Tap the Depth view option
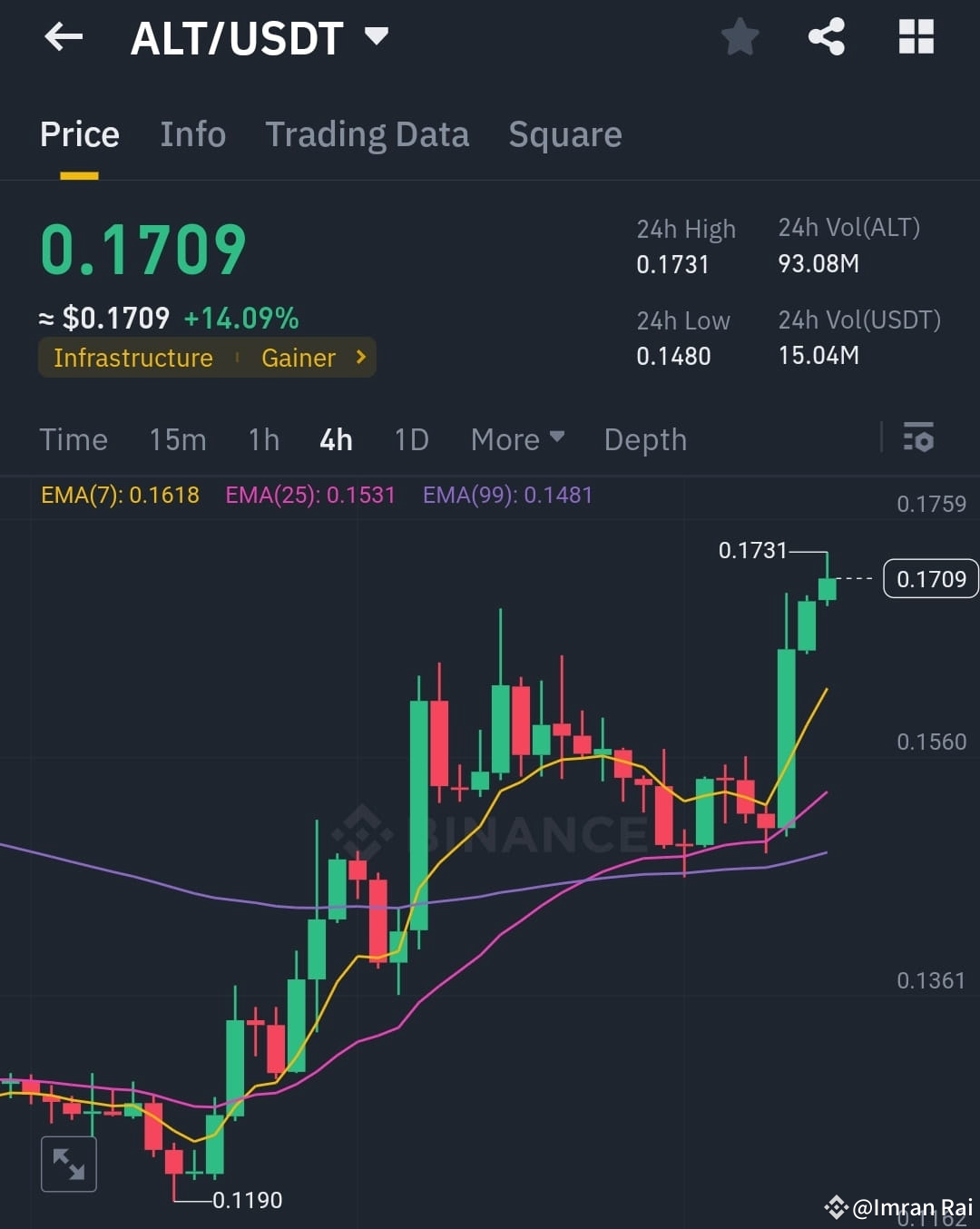Image resolution: width=980 pixels, height=1229 pixels. click(x=644, y=439)
